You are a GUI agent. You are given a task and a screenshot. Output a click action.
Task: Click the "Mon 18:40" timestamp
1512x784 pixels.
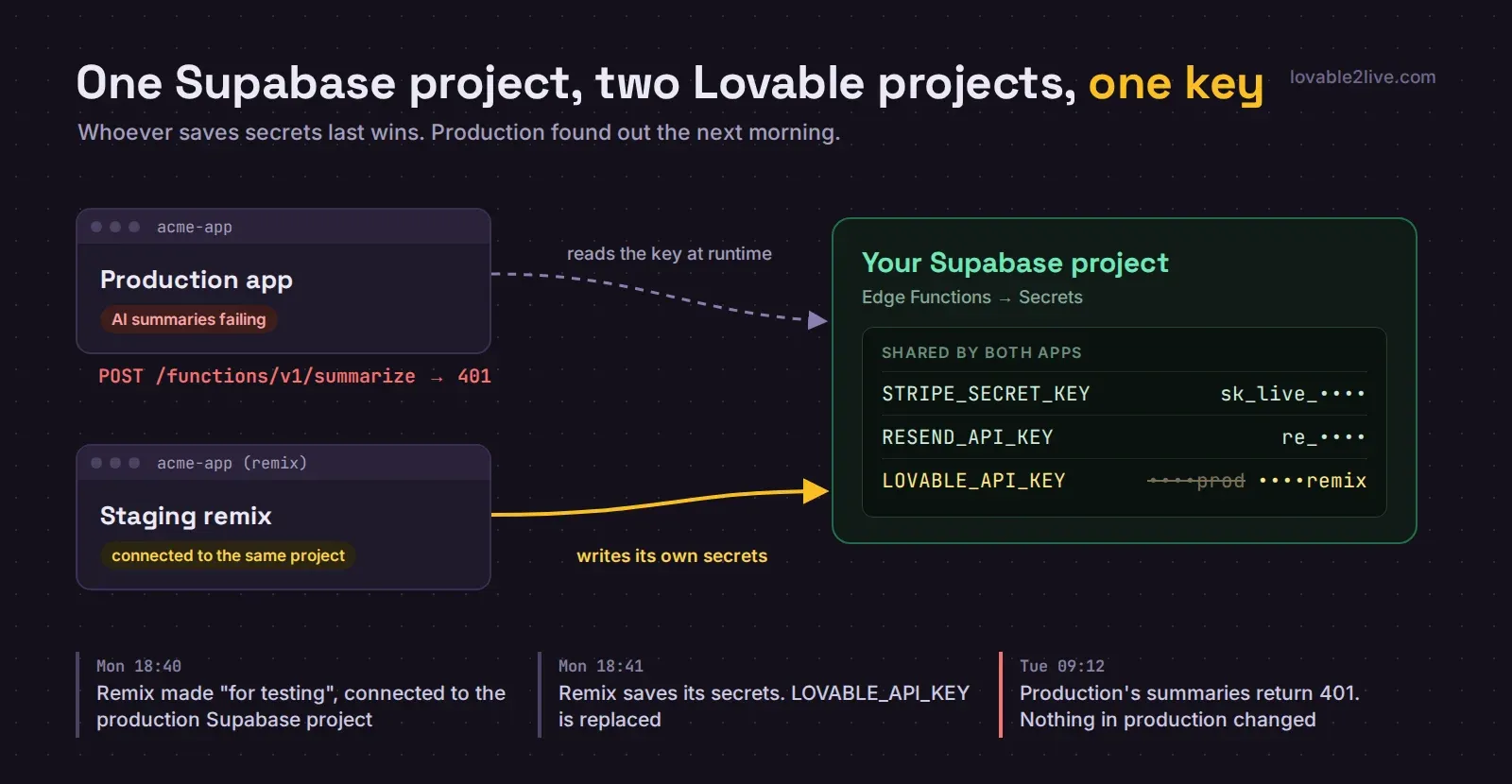tap(139, 666)
